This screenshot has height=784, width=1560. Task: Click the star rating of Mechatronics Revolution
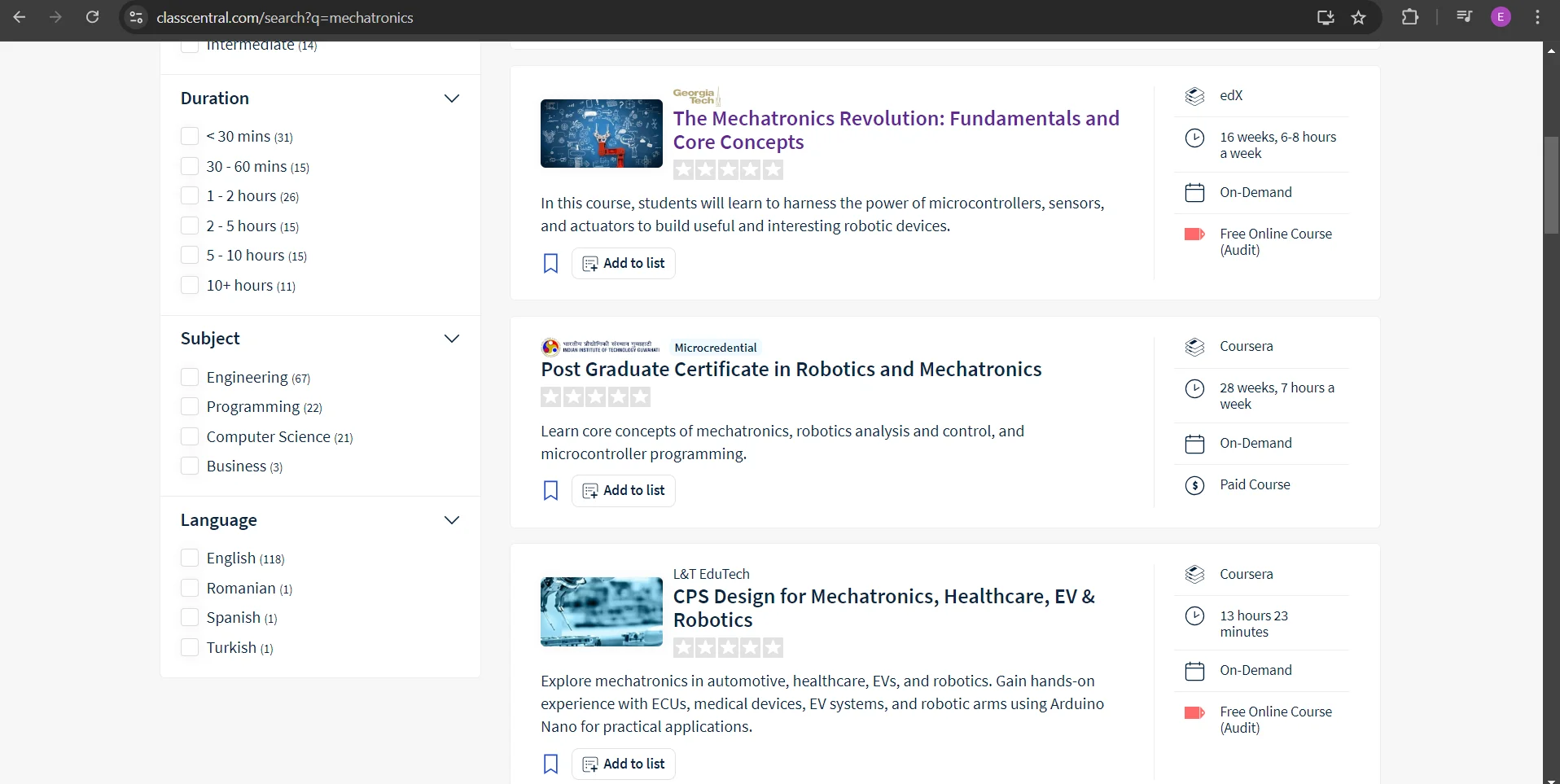point(728,169)
